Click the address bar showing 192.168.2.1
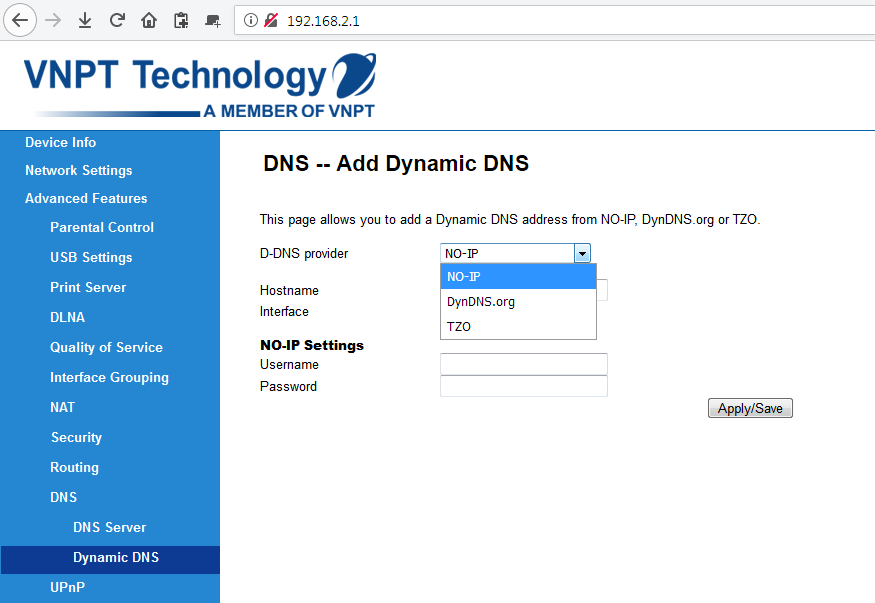Viewport: 875px width, 603px height. pos(554,21)
